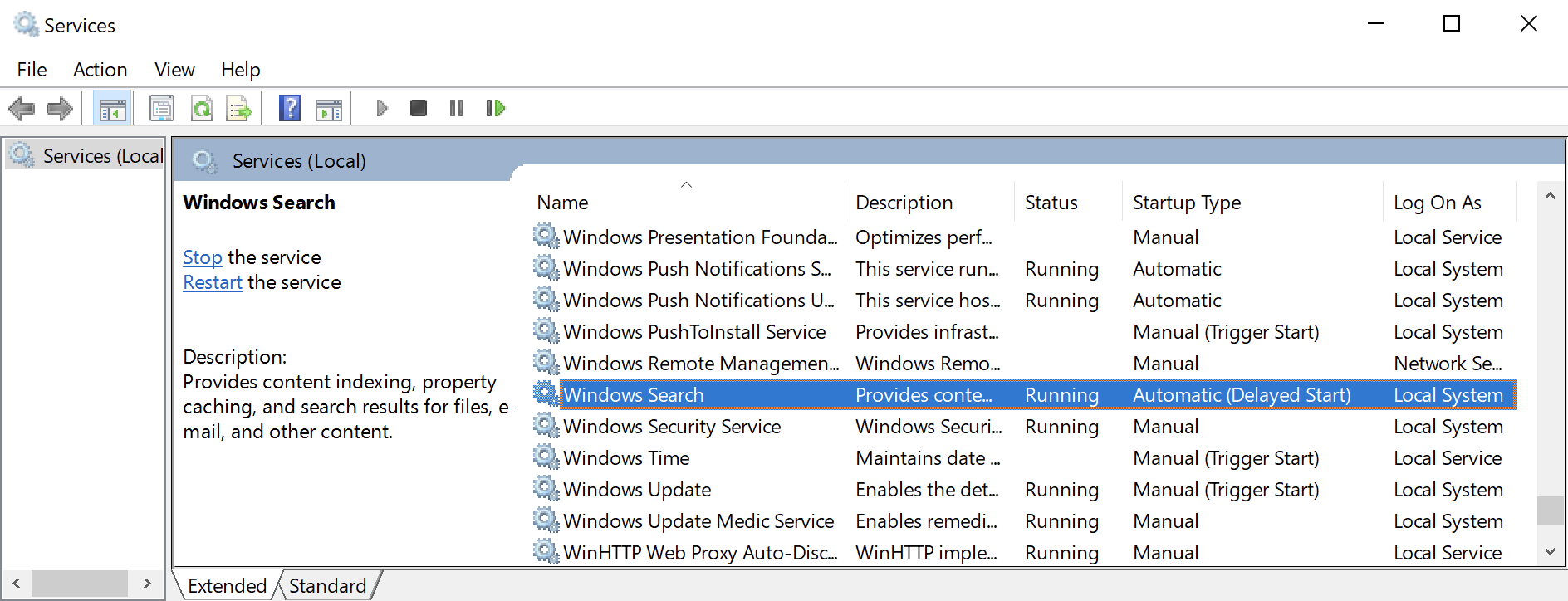This screenshot has height=601, width=1568.
Task: Click the Restart the service link
Action: [x=213, y=282]
